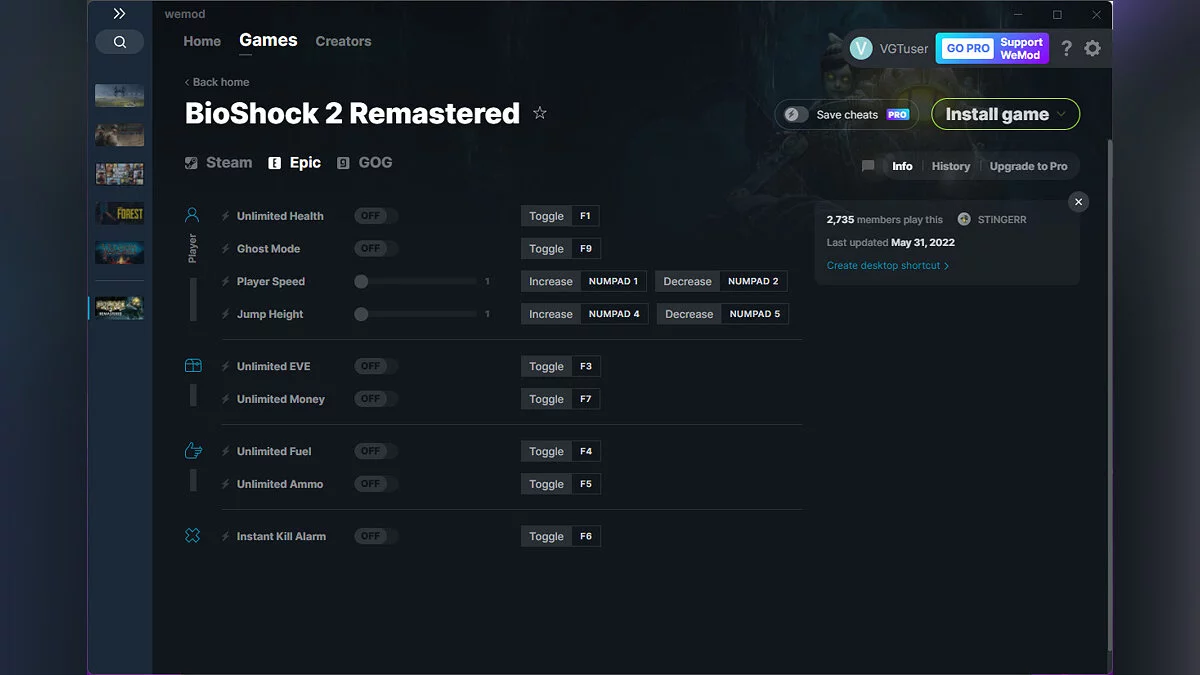Click the F7 Toggle hotkey for Unlimited Money

(x=560, y=399)
